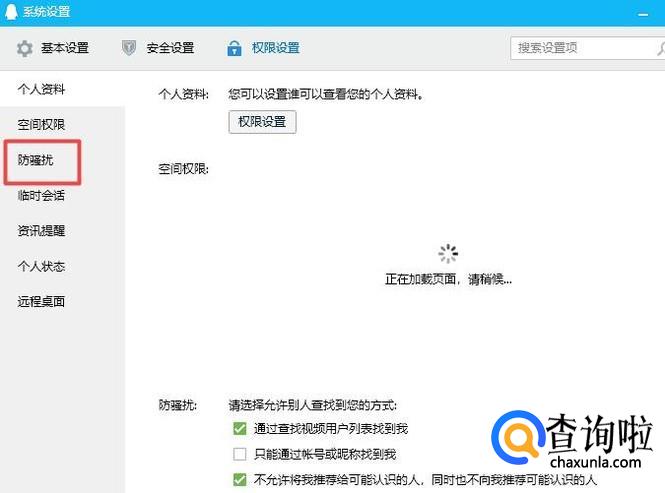Click the blue lock icon beside 权限设置
The width and height of the screenshot is (665, 493).
234,48
